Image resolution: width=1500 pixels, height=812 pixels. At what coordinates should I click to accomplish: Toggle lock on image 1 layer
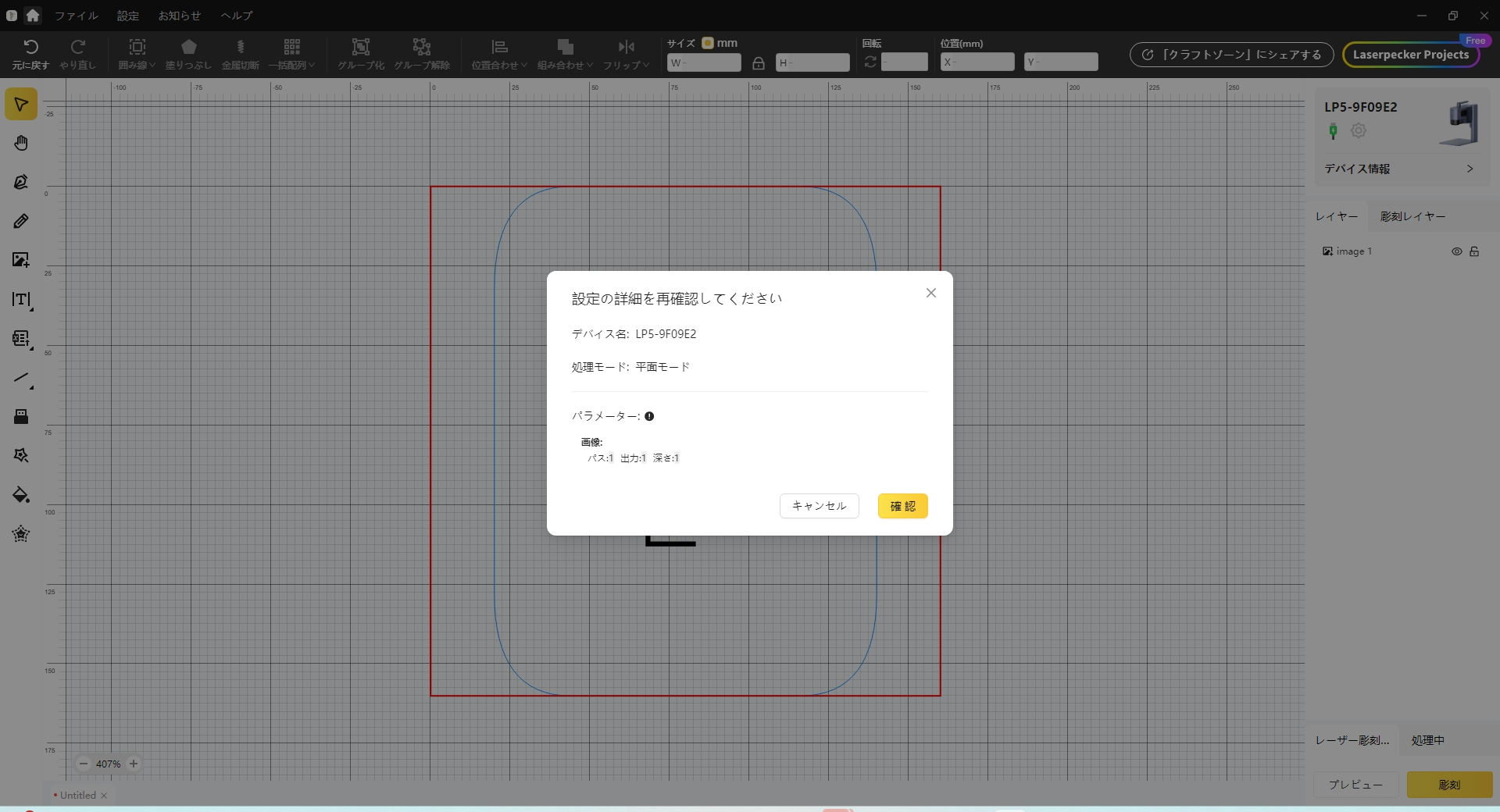[1474, 251]
